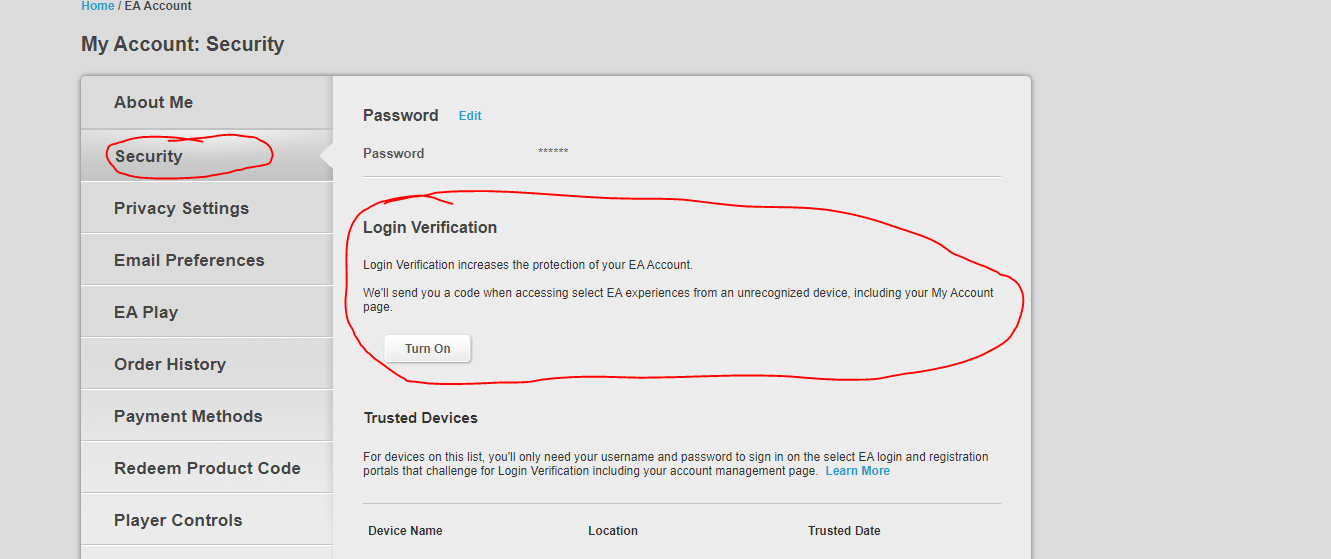The height and width of the screenshot is (559, 1331).
Task: Open Payment Methods
Action: (206, 416)
